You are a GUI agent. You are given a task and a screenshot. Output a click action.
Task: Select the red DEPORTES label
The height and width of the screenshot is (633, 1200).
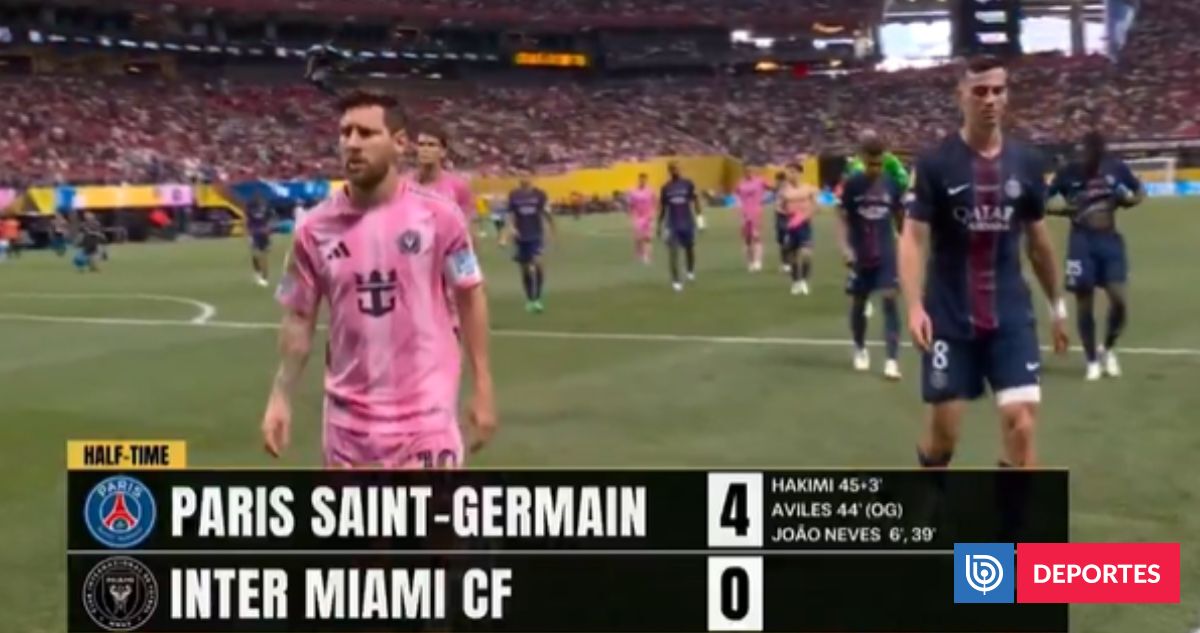click(1098, 573)
